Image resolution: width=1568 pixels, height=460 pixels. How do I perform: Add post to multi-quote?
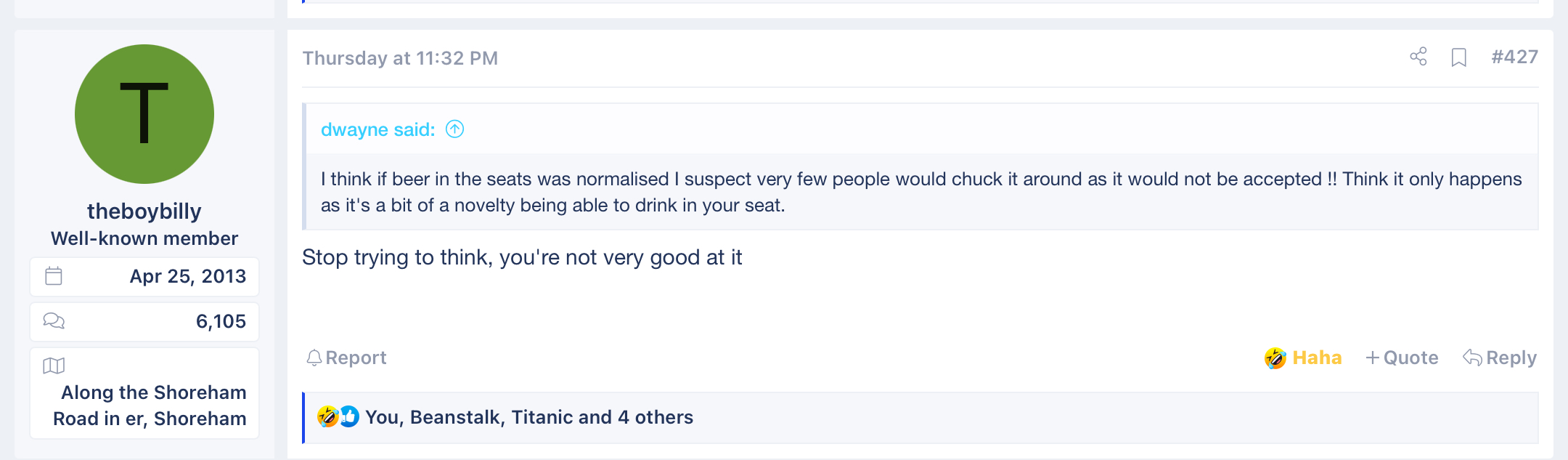pyautogui.click(x=1402, y=358)
